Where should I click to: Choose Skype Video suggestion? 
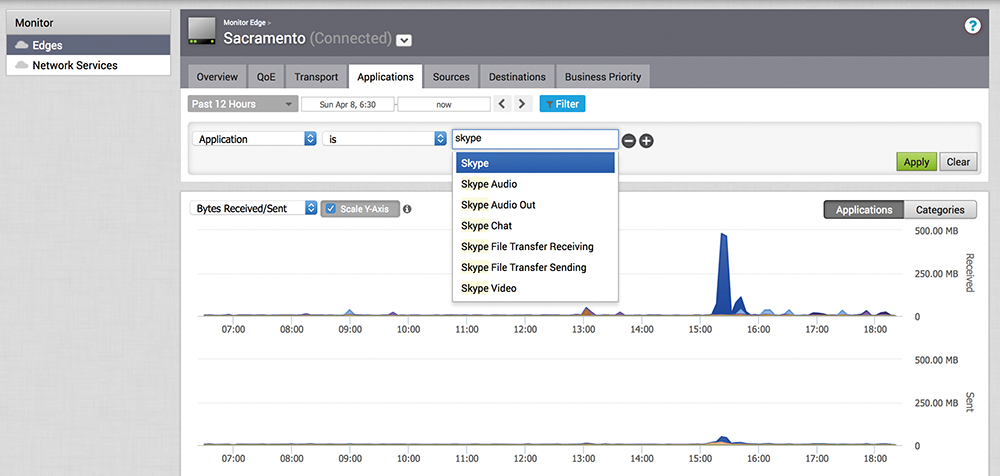pos(535,288)
